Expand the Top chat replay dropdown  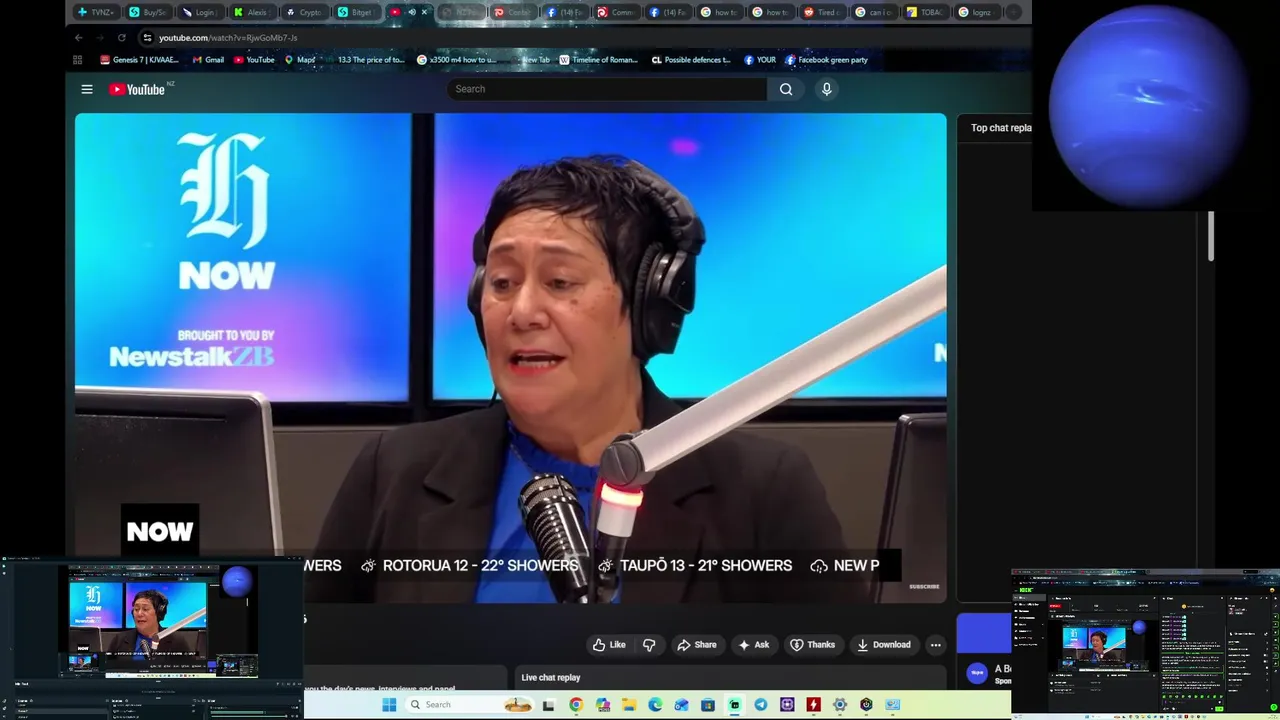click(1001, 128)
